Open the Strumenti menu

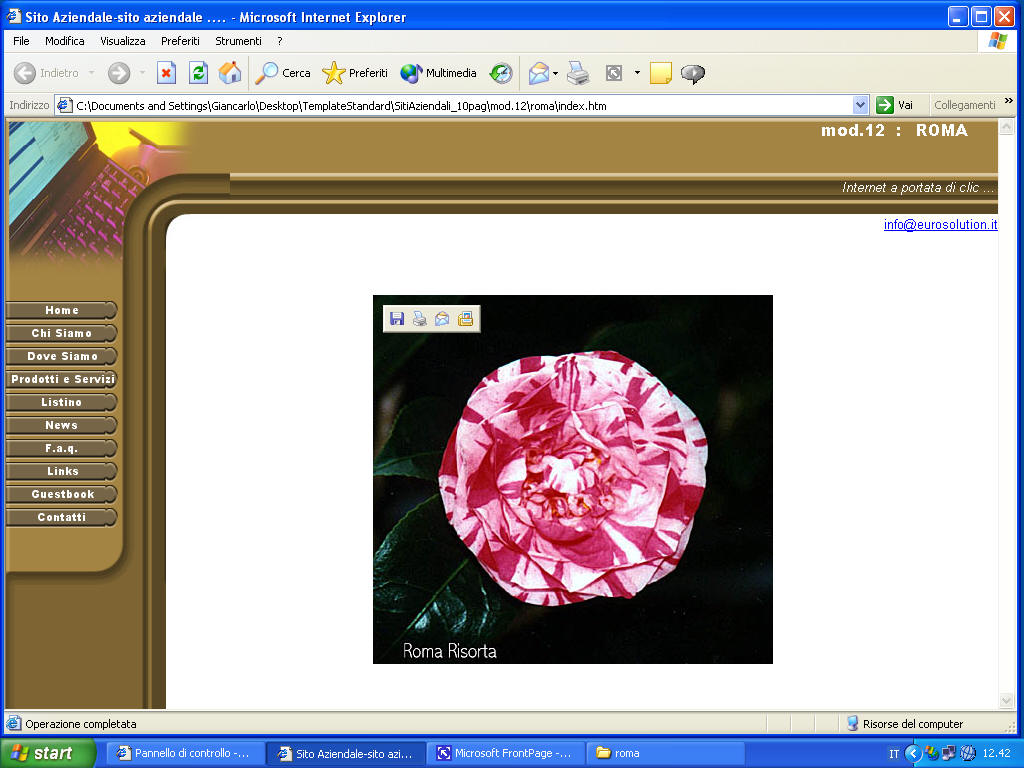pos(238,40)
